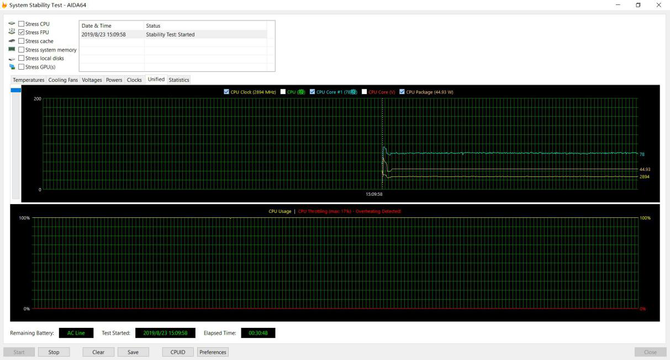Click the FPU icon beside Stress FPU

click(12, 32)
